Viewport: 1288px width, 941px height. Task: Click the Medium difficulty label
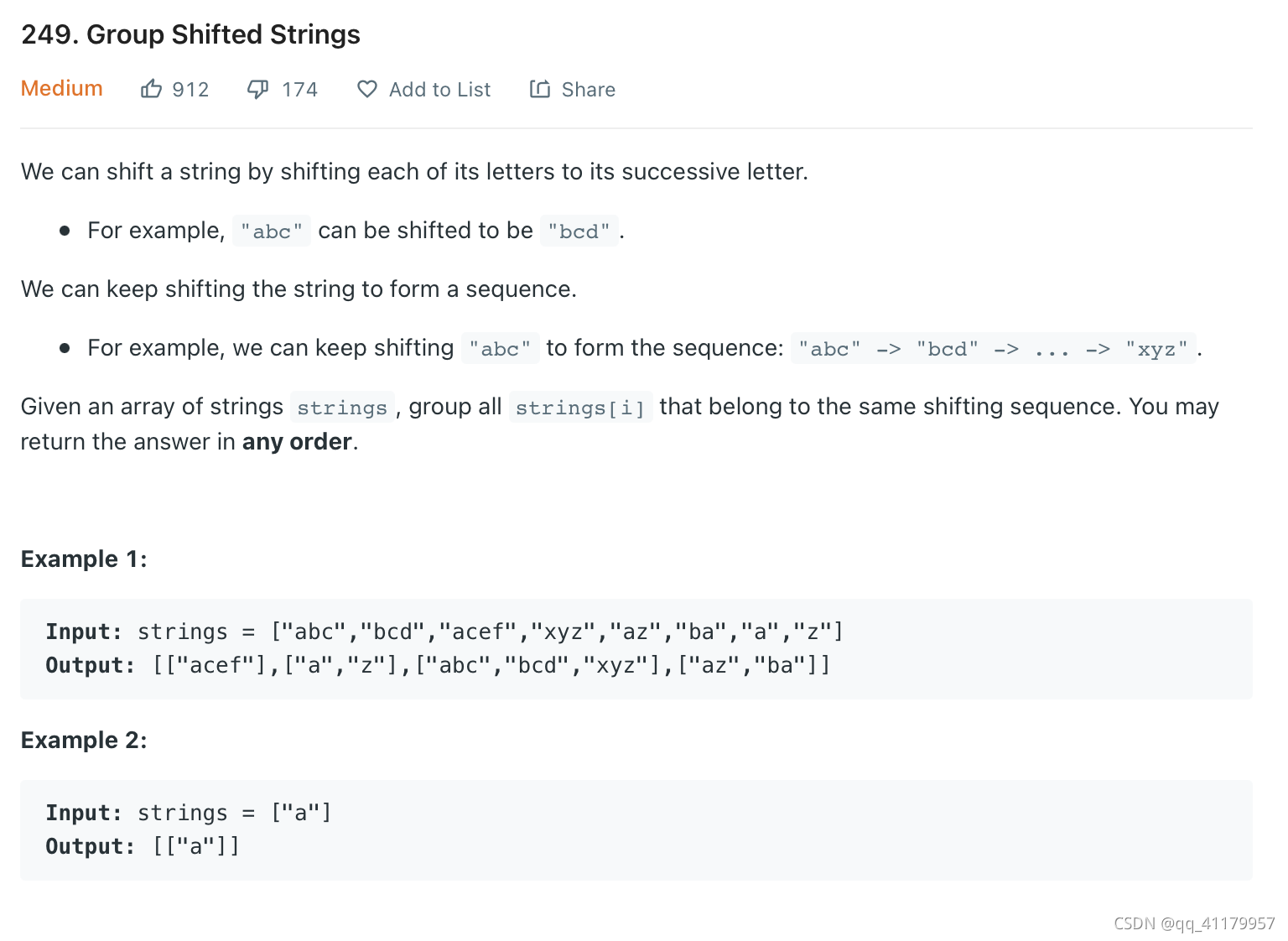62,88
